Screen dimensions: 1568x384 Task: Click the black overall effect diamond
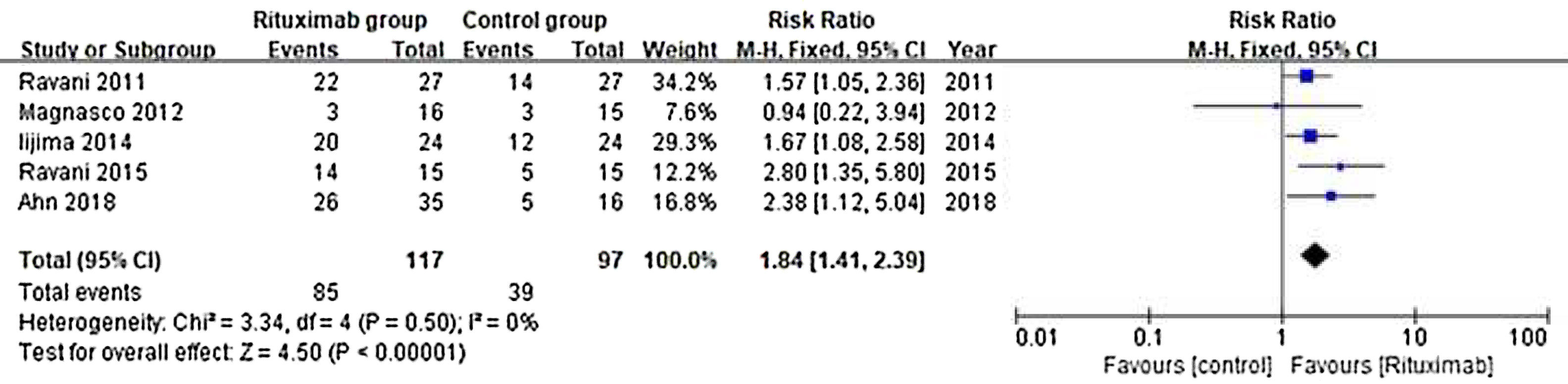pyautogui.click(x=1315, y=255)
